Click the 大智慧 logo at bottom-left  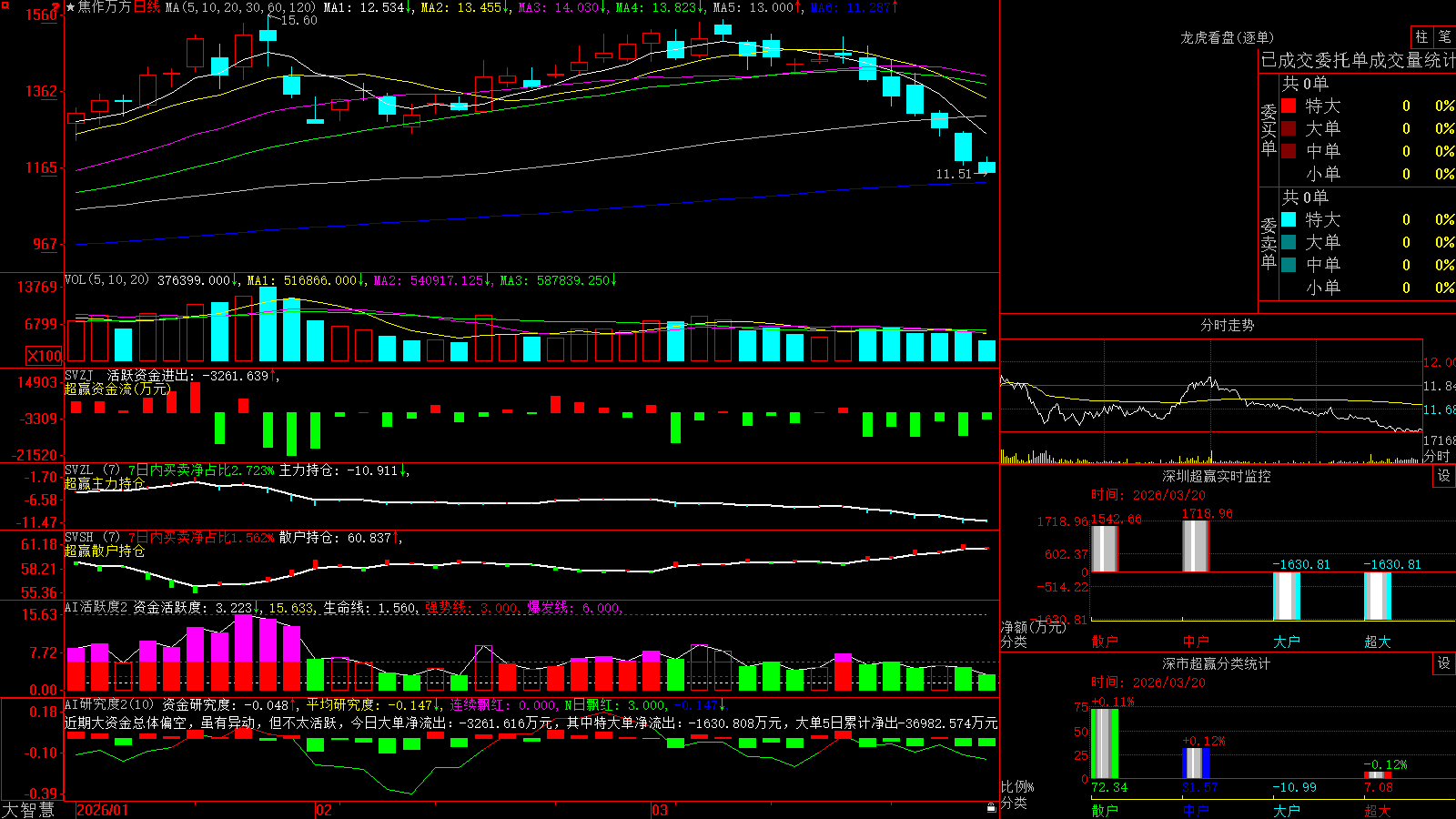pos(28,810)
